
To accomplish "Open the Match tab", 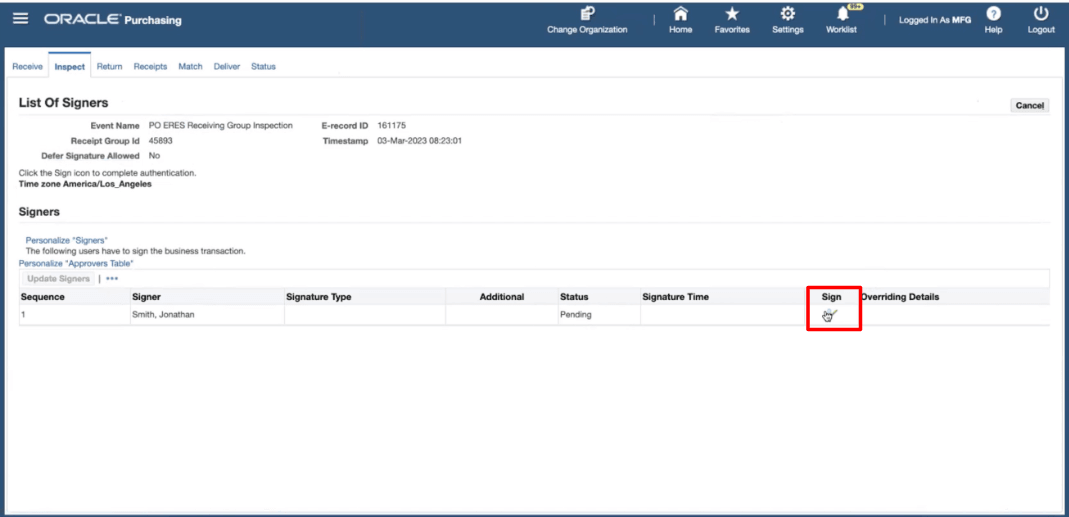I will [190, 67].
